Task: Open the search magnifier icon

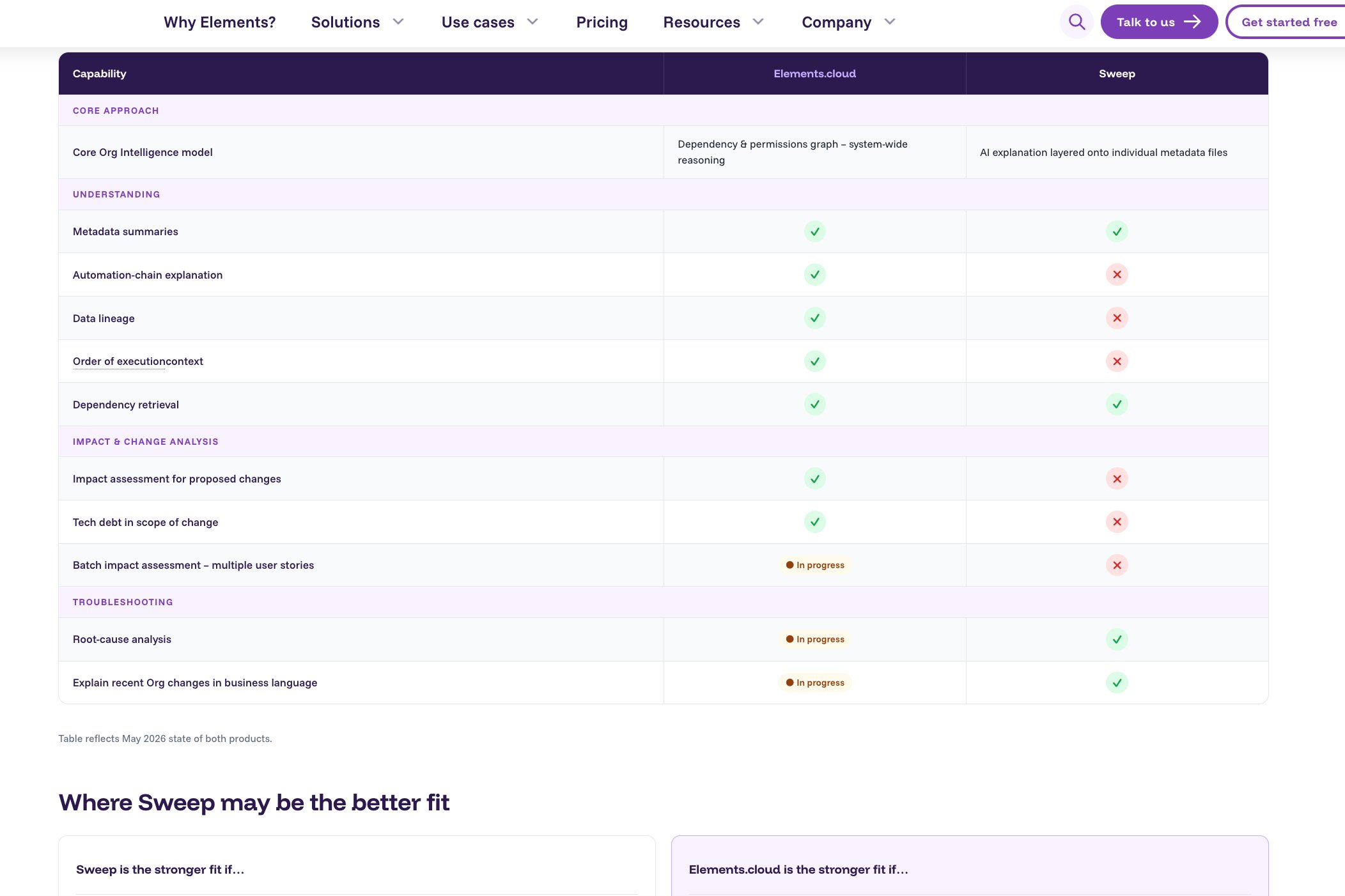Action: click(x=1077, y=22)
